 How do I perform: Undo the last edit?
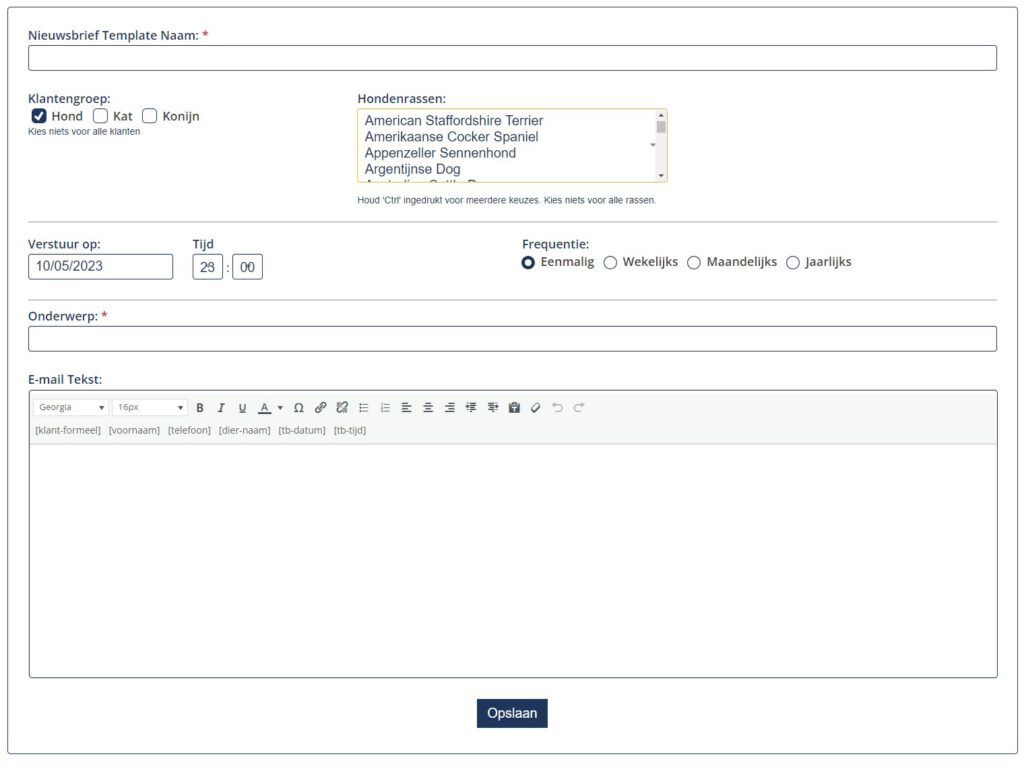(x=557, y=407)
